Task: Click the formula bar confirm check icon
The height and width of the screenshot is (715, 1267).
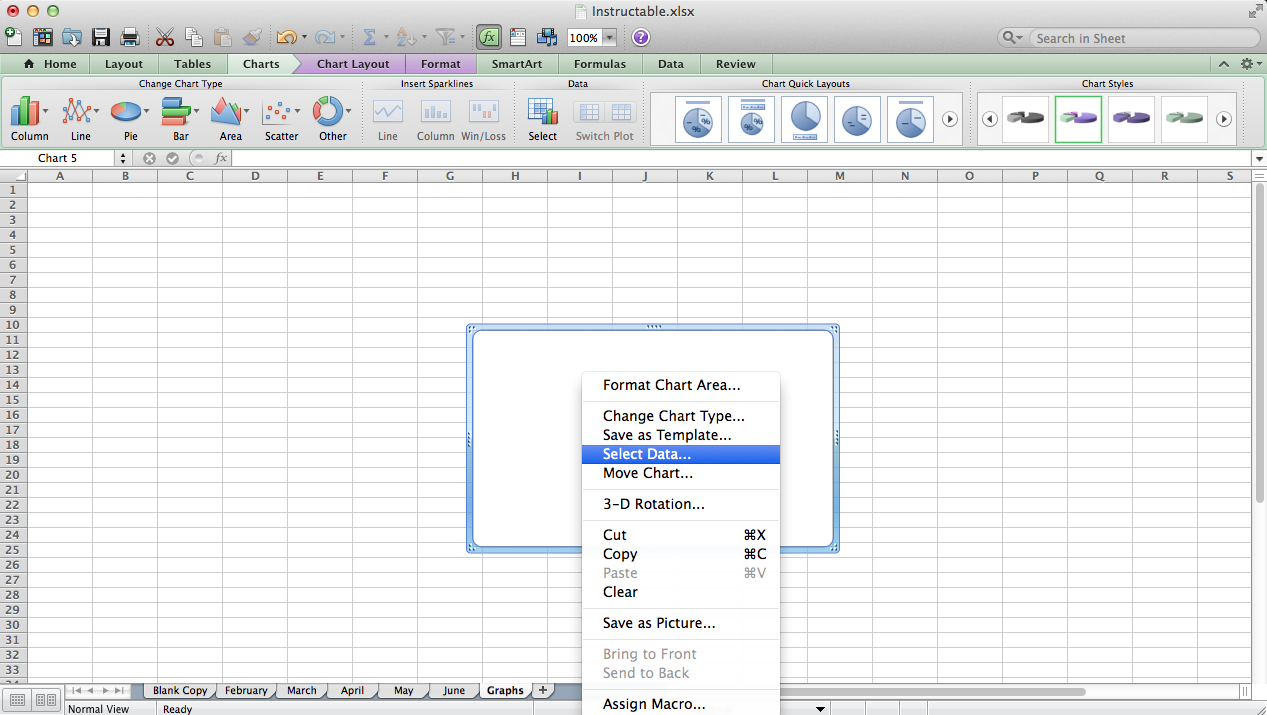Action: point(172,158)
